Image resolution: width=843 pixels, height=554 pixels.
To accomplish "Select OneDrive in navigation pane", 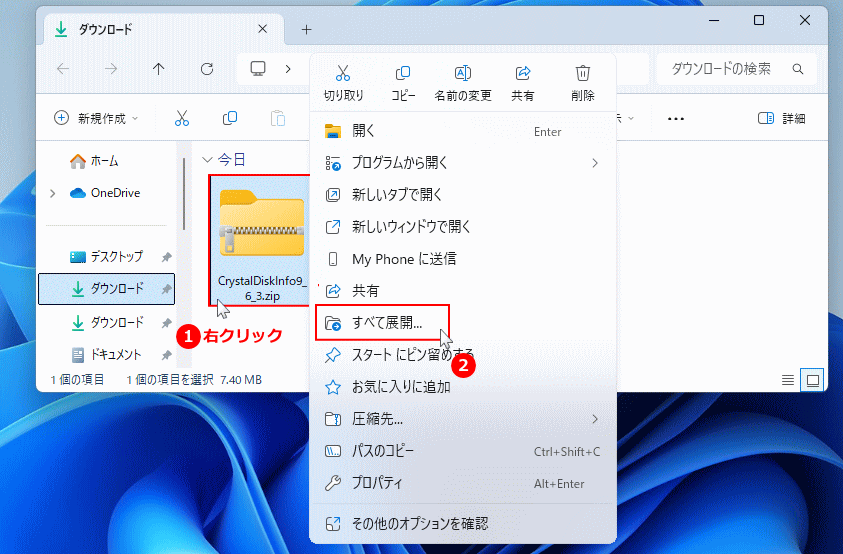I will click(105, 193).
